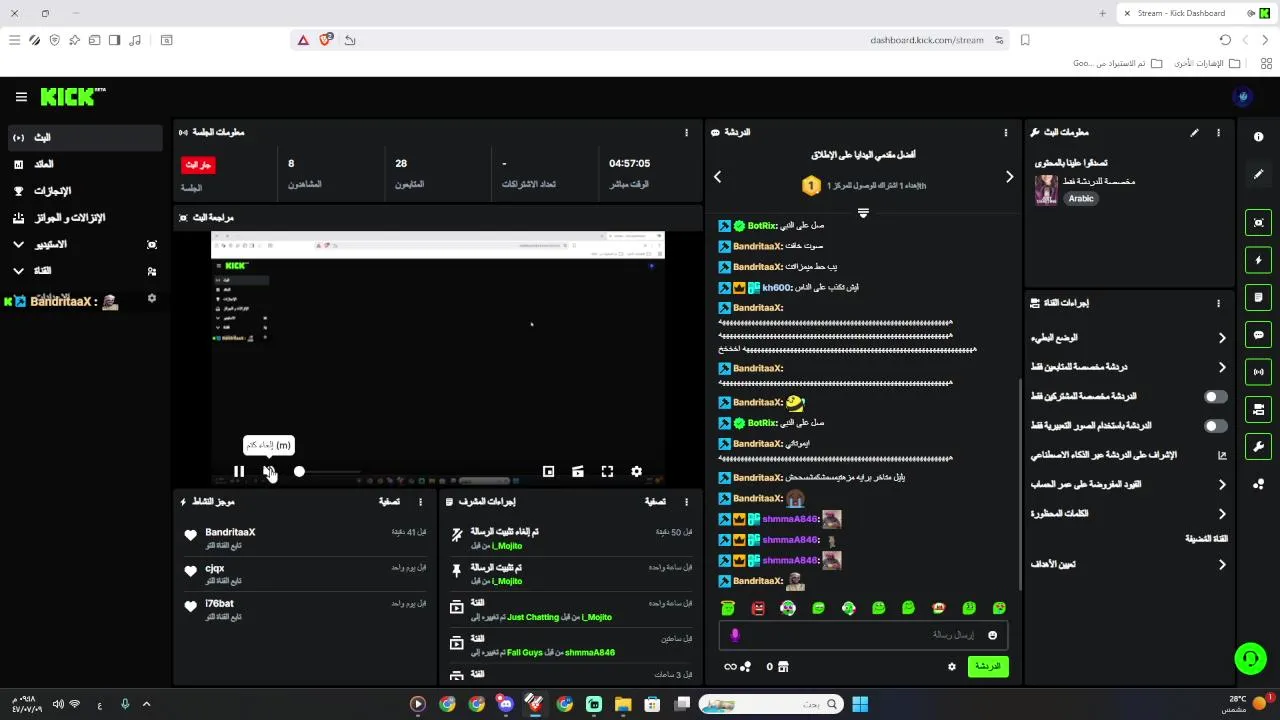Screen dimensions: 1280x720
Task: Open the Kick hamburger menu
Action: (21, 97)
